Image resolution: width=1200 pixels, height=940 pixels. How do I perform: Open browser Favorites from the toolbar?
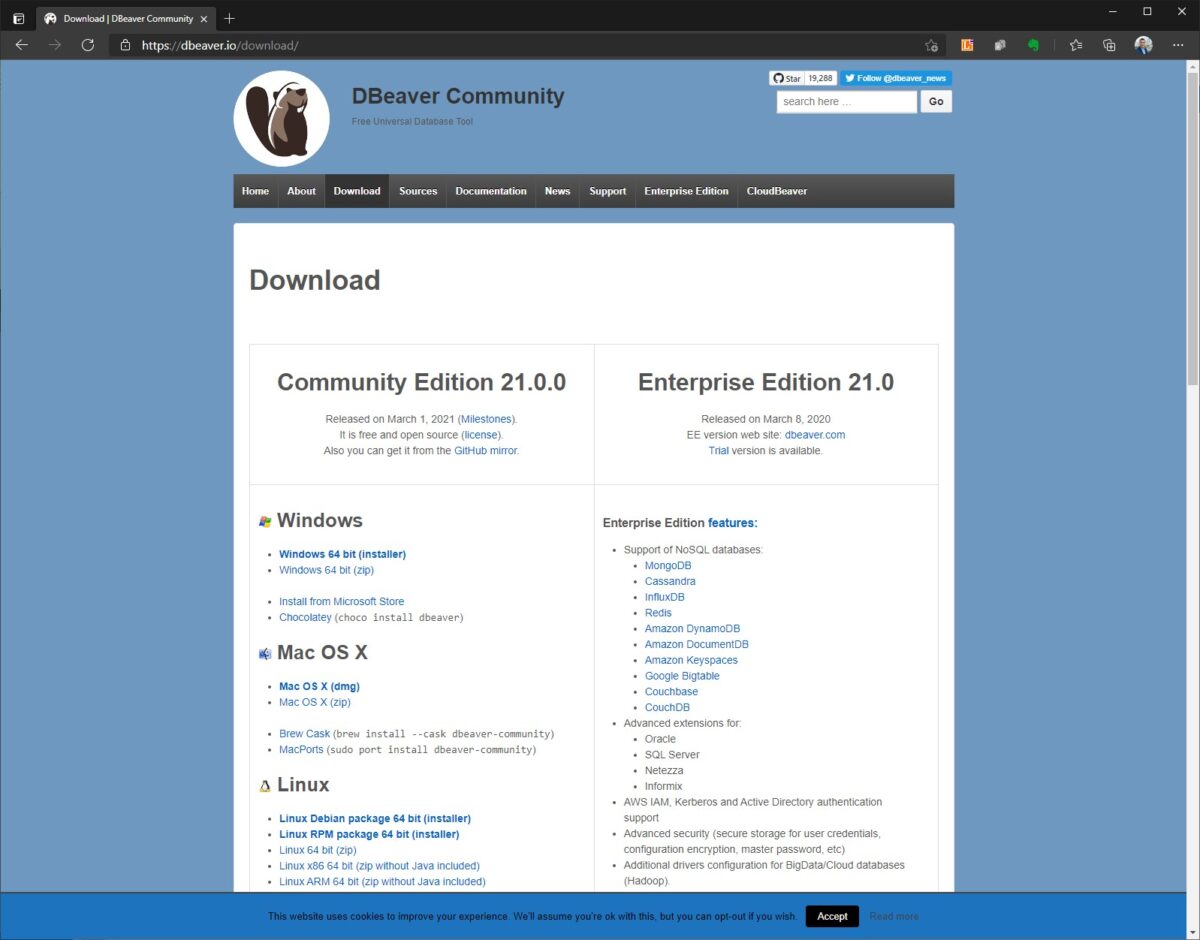tap(1075, 45)
